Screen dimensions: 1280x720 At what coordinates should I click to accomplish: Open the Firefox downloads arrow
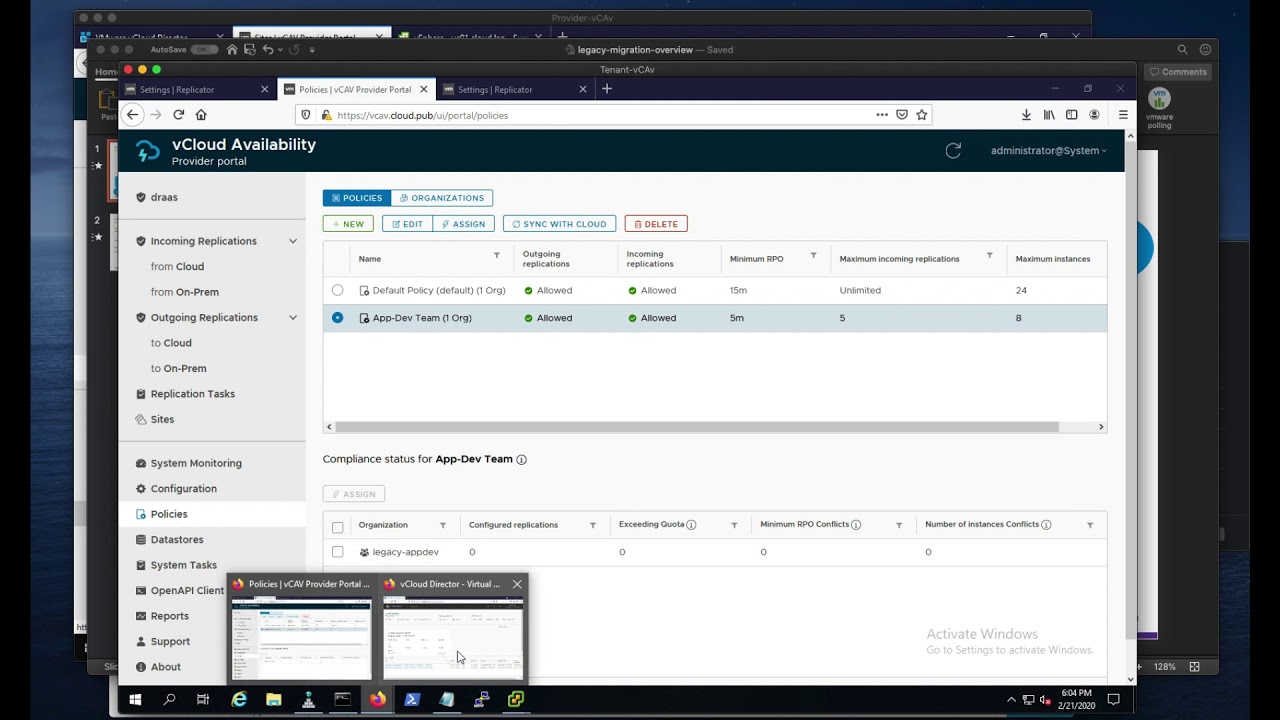(x=1027, y=115)
